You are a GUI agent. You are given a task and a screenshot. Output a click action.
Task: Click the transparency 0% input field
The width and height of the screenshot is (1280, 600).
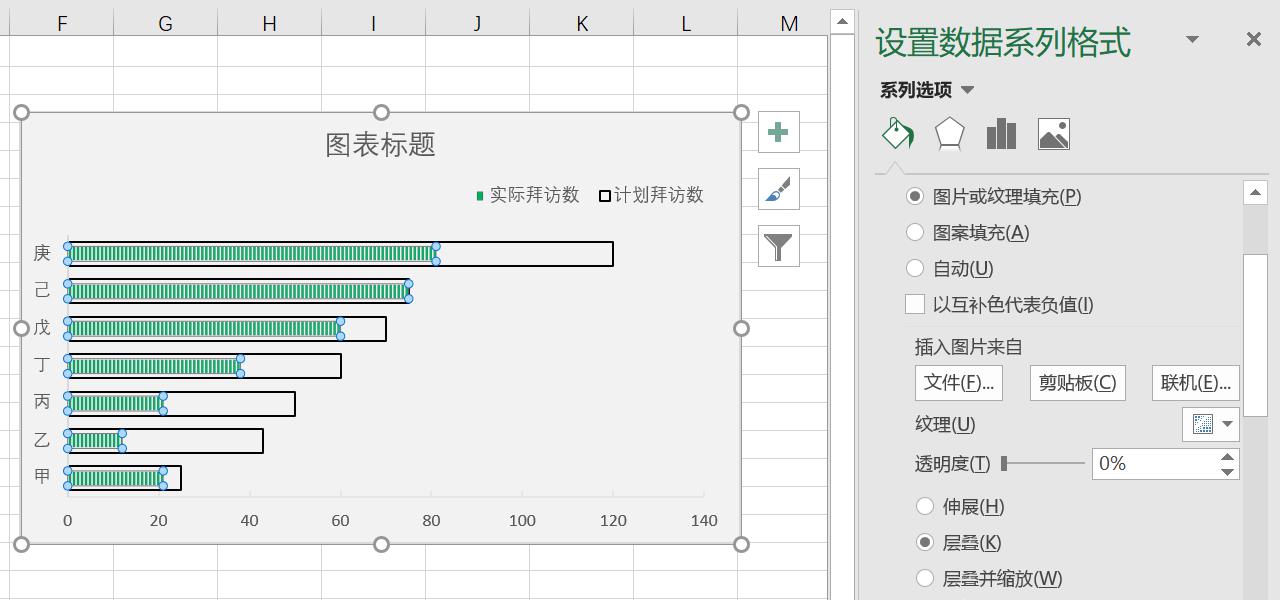[x=1154, y=463]
